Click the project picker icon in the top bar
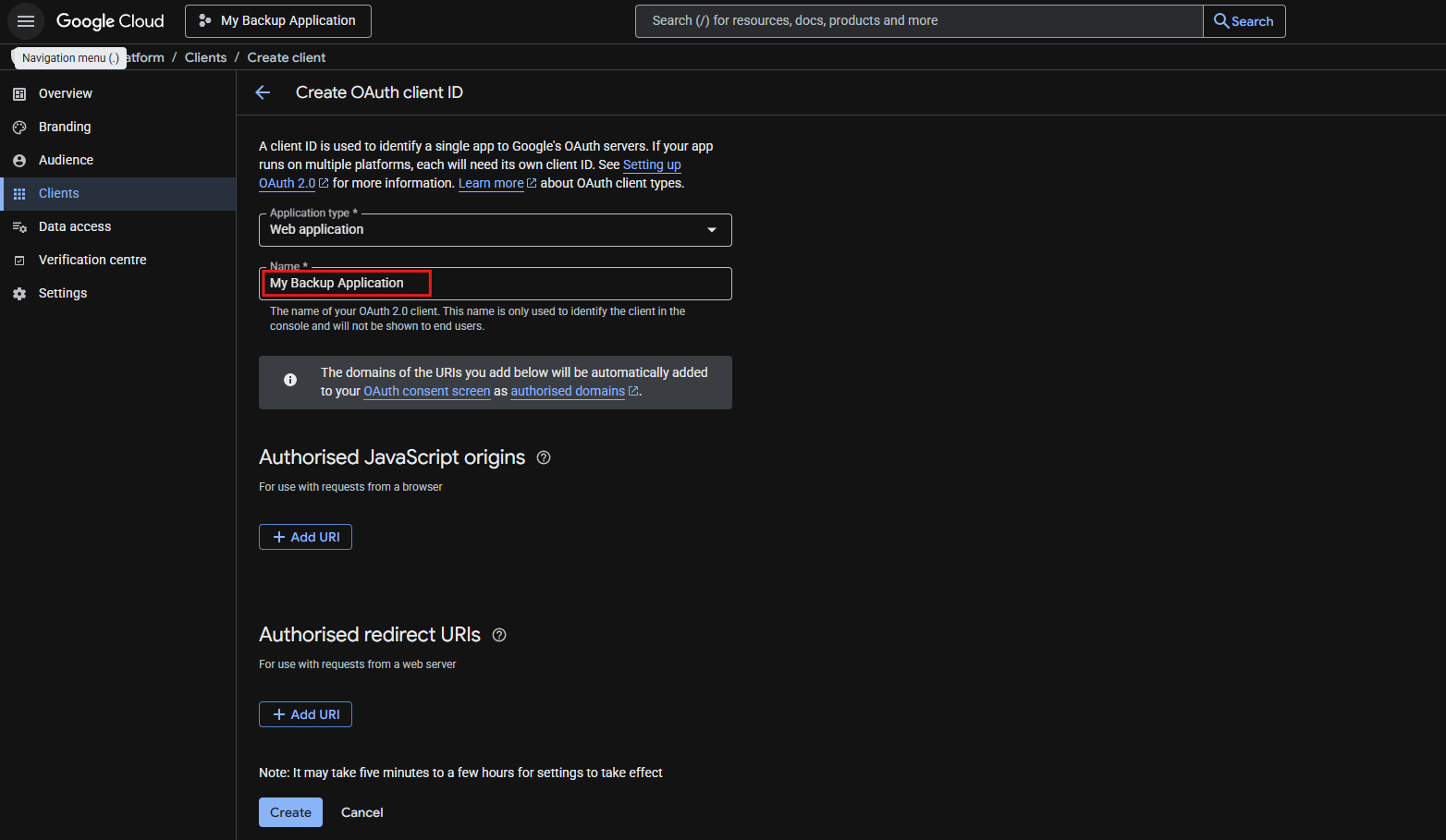This screenshot has width=1446, height=840. click(x=205, y=20)
